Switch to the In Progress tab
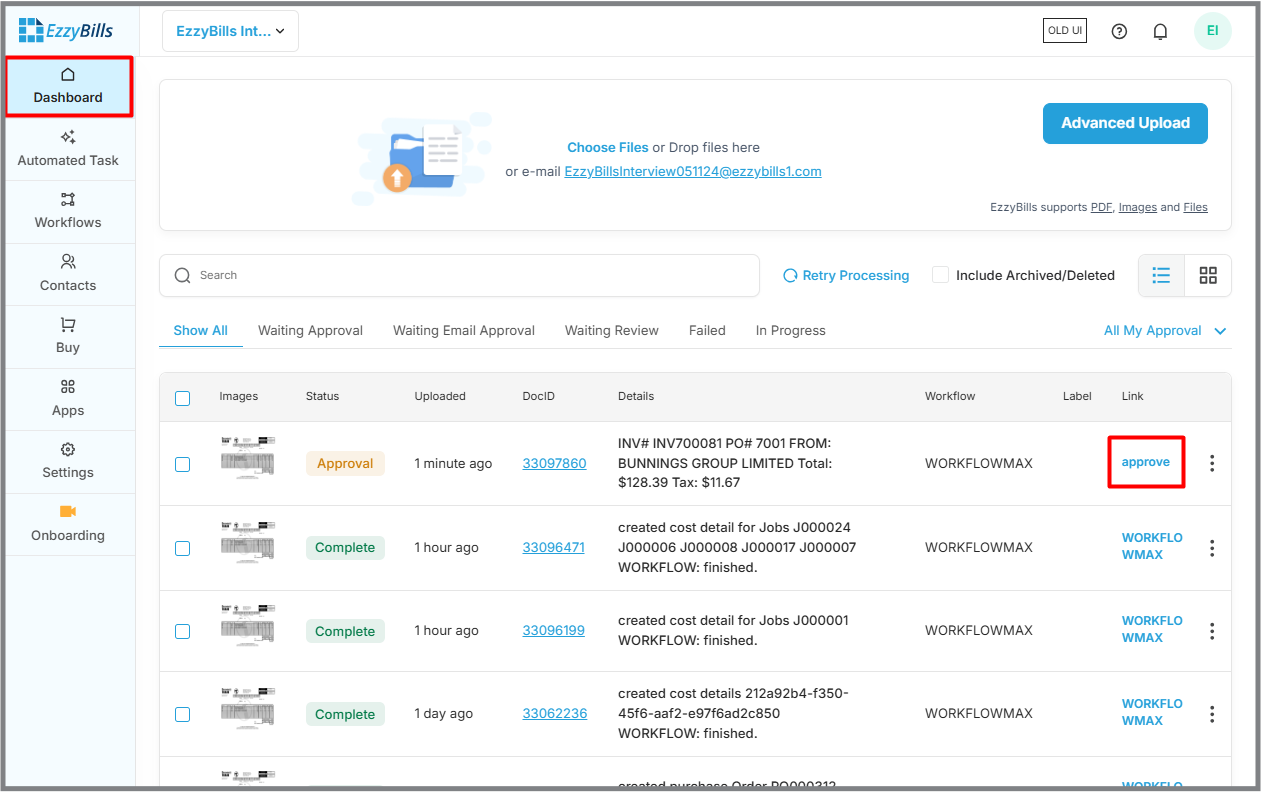The image size is (1261, 792). pyautogui.click(x=791, y=330)
